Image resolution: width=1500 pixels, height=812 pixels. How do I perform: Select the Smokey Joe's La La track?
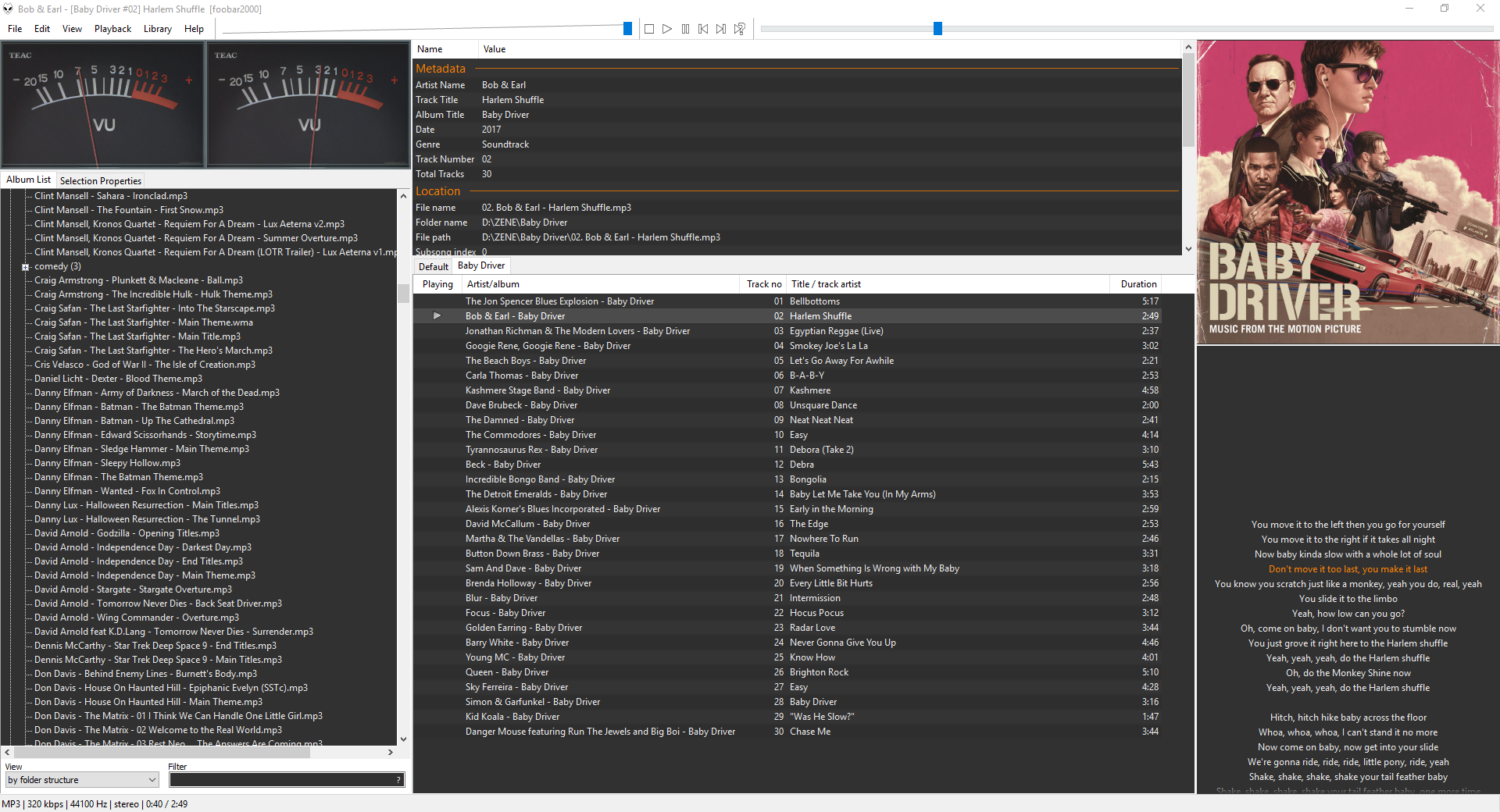pyautogui.click(x=787, y=346)
